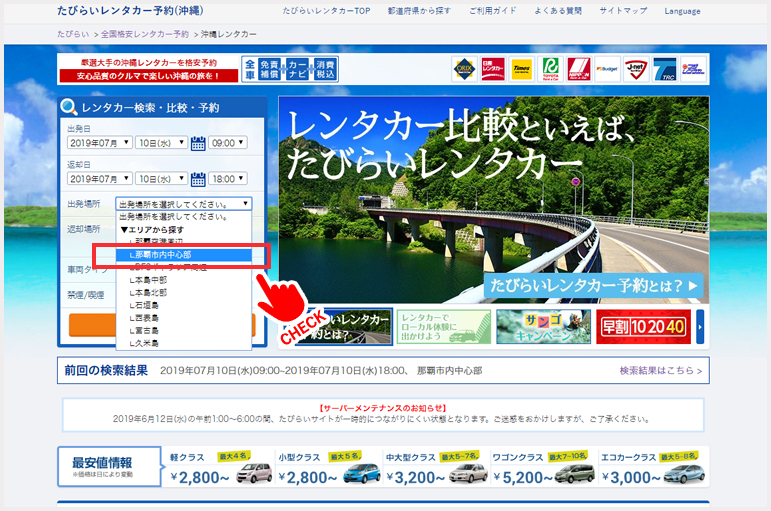Select the ワゴンクラス ¥5,200~ price card
Image resolution: width=771 pixels, height=511 pixels.
543,468
